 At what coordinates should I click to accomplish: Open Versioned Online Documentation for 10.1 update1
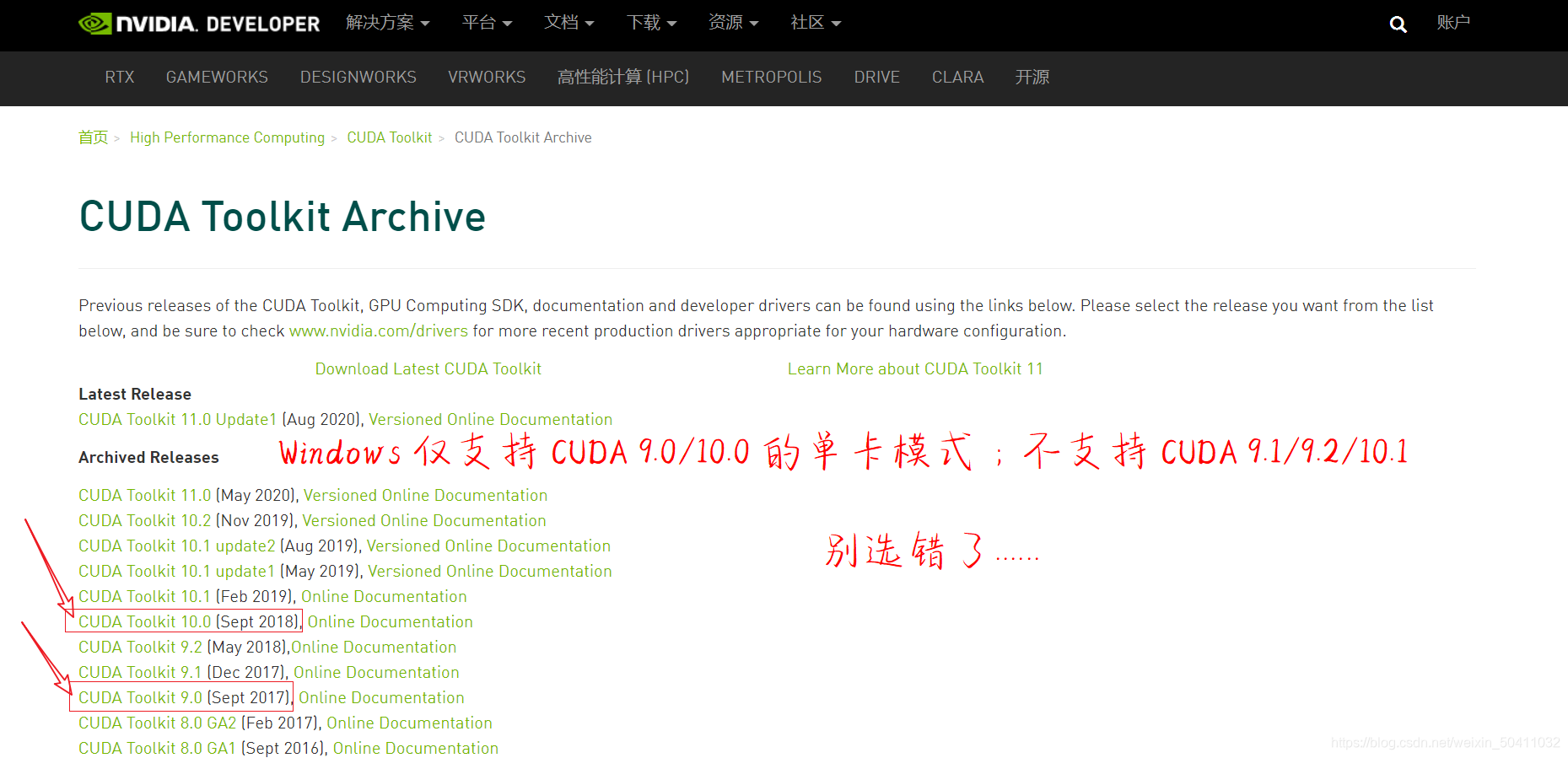[x=490, y=571]
